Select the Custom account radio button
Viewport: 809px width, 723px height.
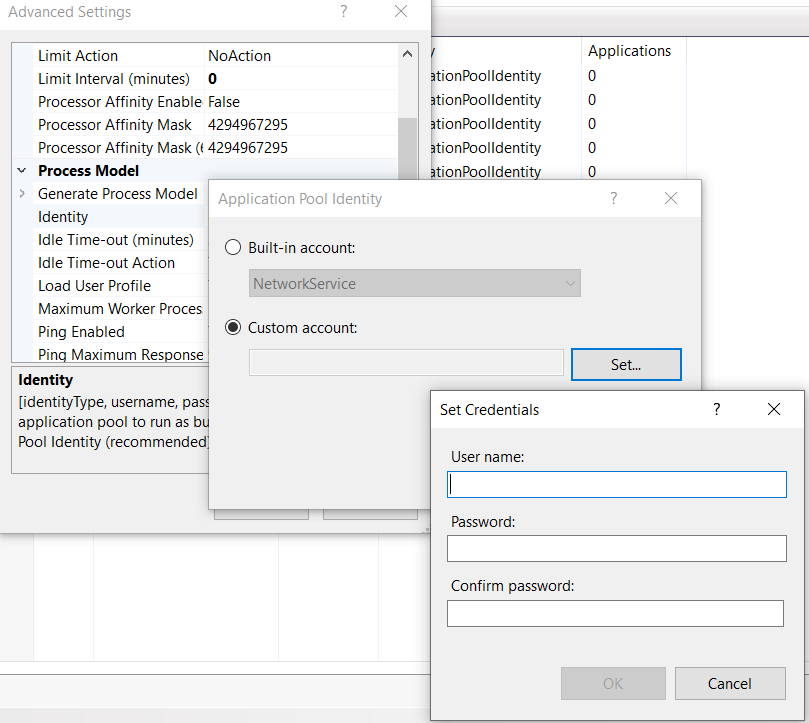[233, 327]
